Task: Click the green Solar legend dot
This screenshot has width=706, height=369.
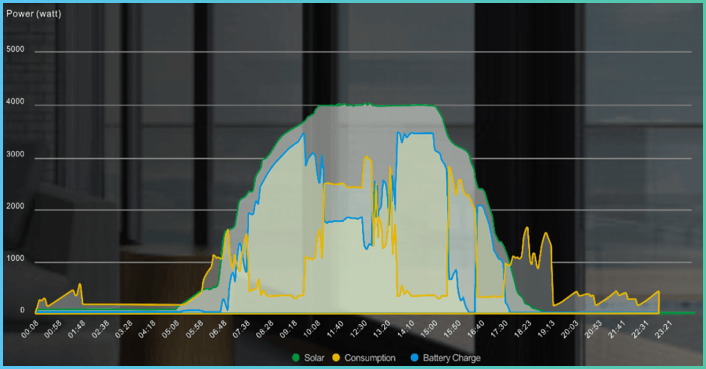Action: click(x=296, y=358)
